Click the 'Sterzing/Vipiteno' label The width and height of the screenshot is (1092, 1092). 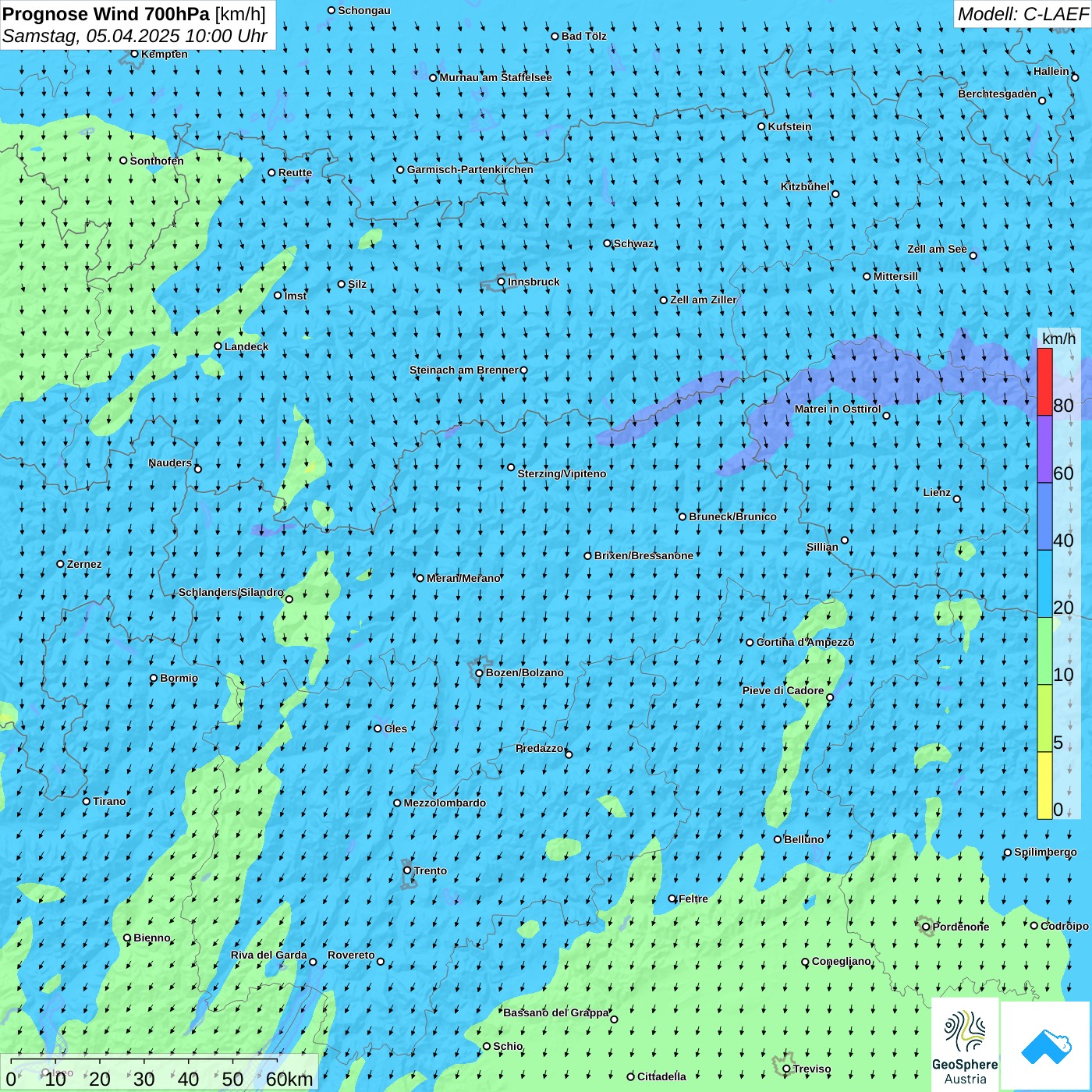[562, 473]
